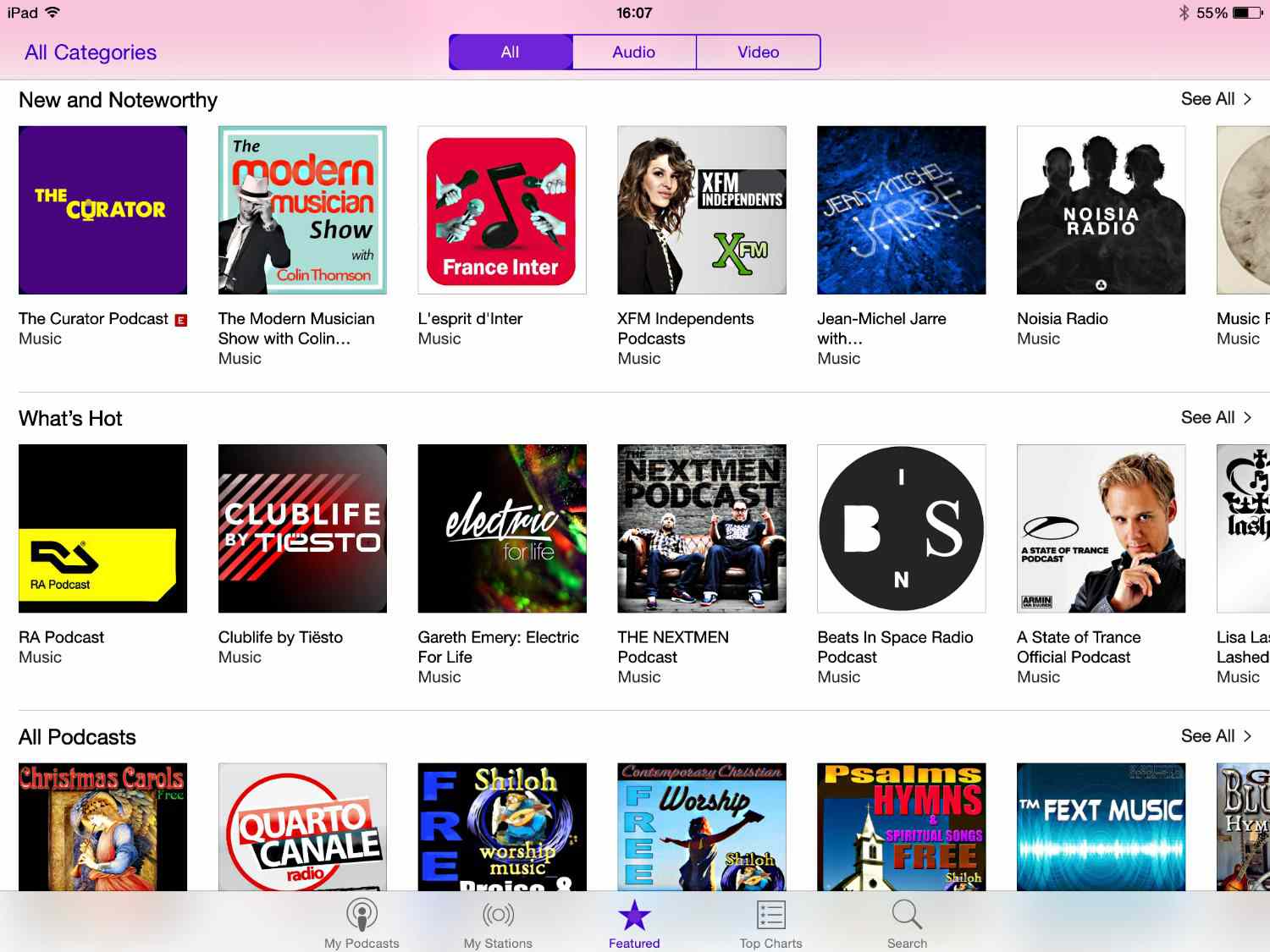Open the All Categories menu

coord(91,52)
